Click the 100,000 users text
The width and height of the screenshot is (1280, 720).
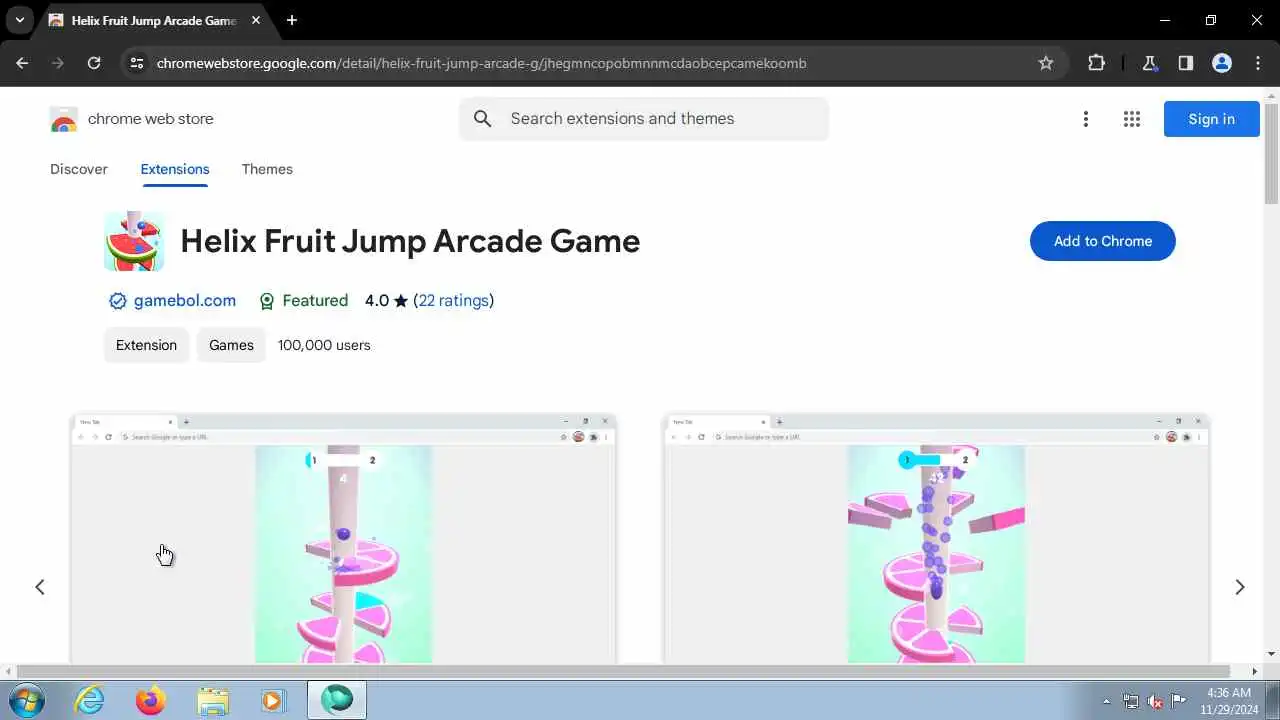click(324, 345)
